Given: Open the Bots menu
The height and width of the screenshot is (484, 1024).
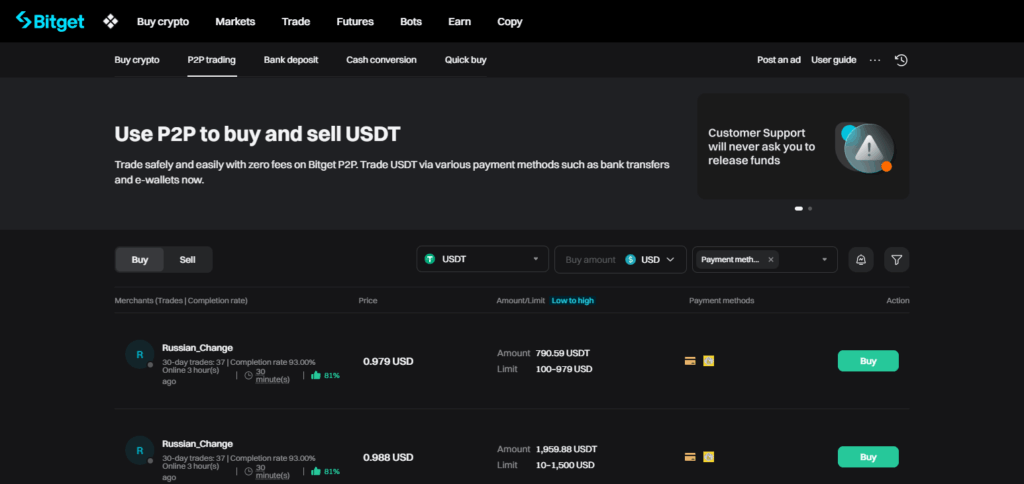Looking at the screenshot, I should 411,22.
